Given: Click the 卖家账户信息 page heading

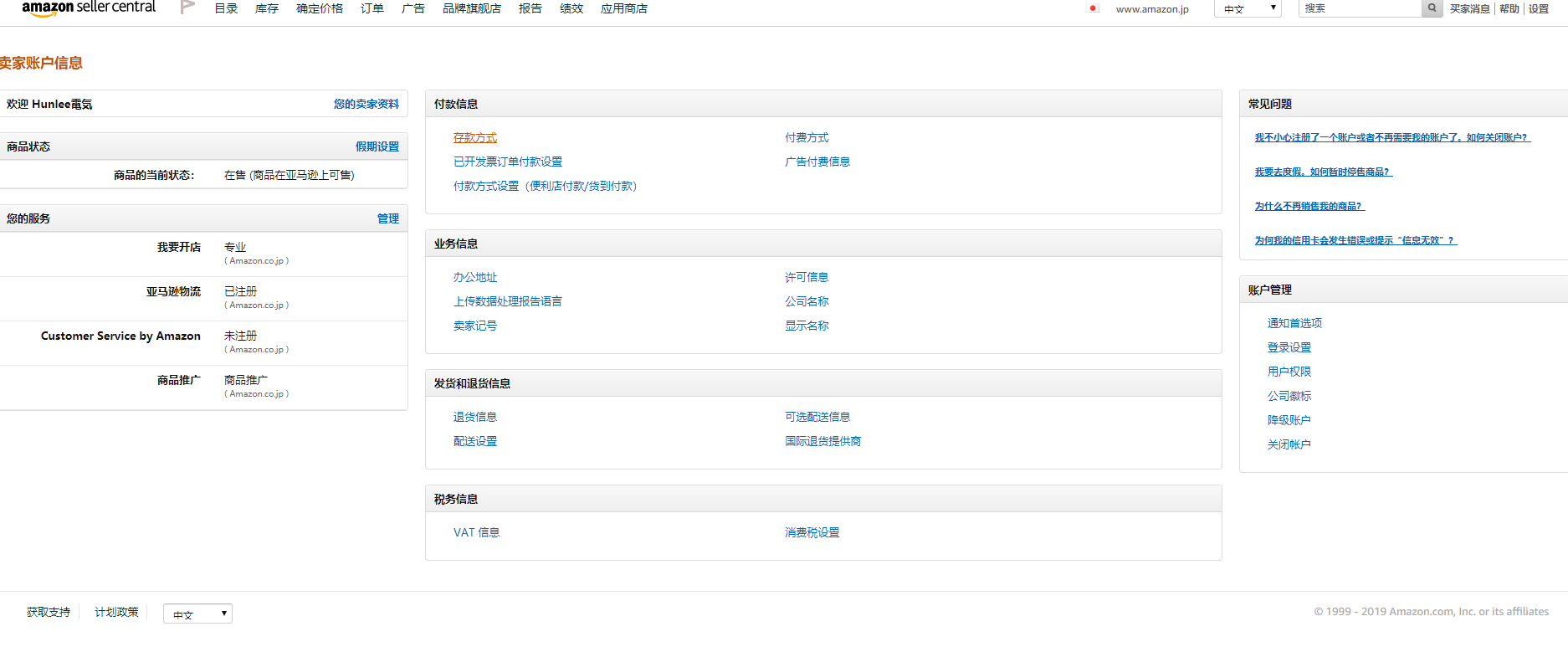Looking at the screenshot, I should [x=41, y=63].
